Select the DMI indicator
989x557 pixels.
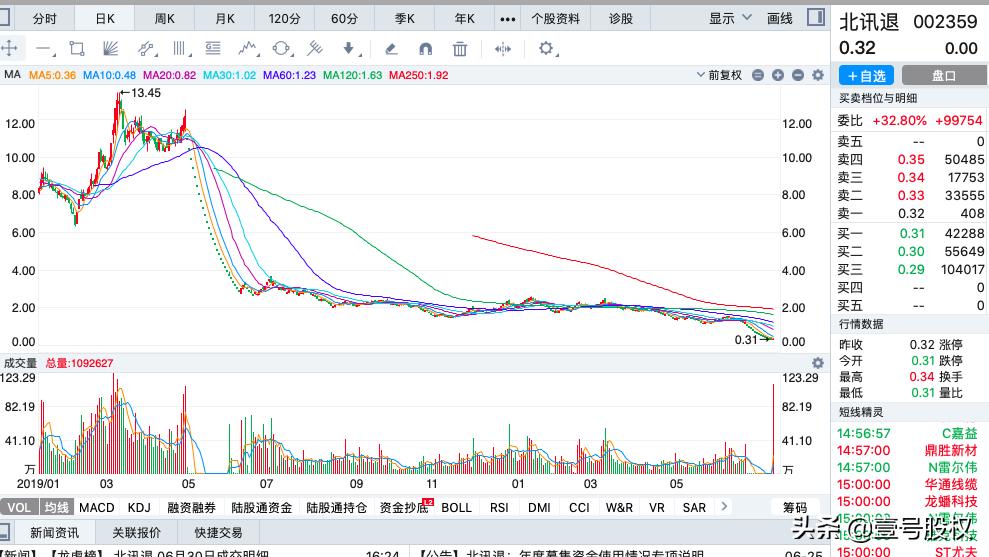(x=539, y=507)
